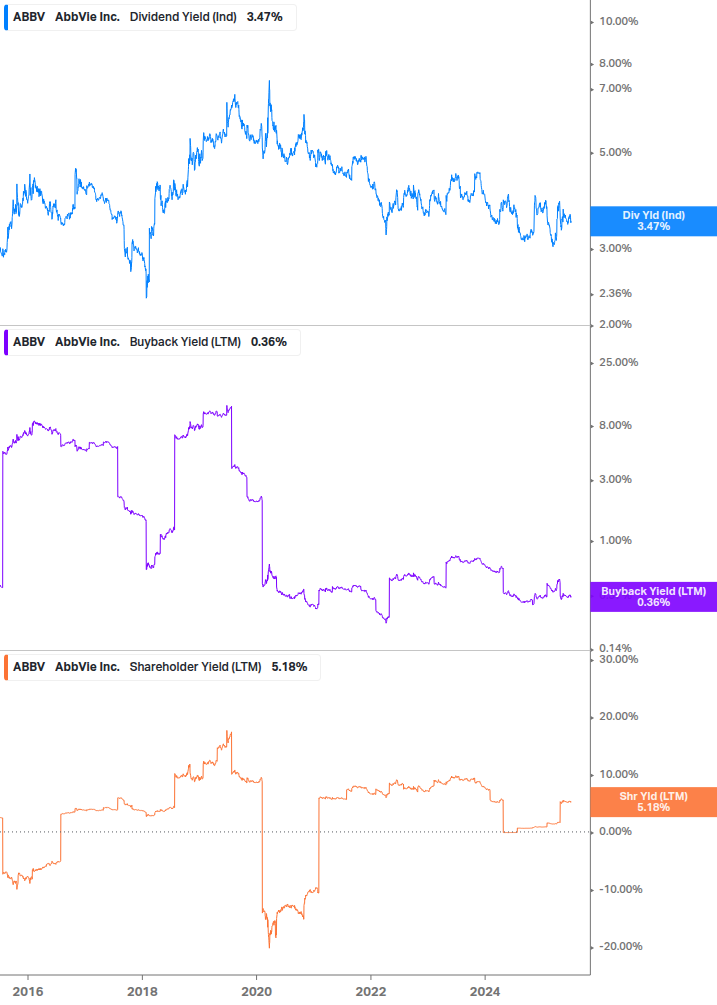Click the 1.00% label on buyback yield axis
This screenshot has height=1005, width=717.
coord(615,540)
